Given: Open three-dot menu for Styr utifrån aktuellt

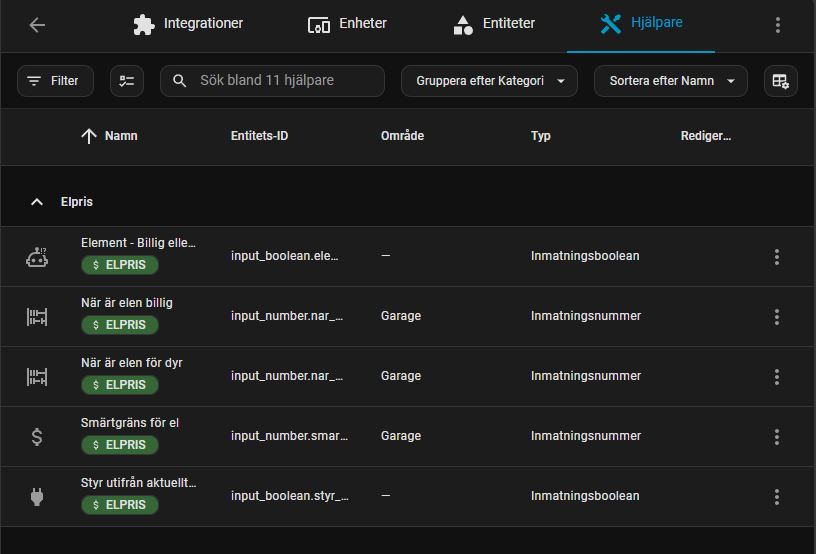Looking at the screenshot, I should (x=776, y=497).
